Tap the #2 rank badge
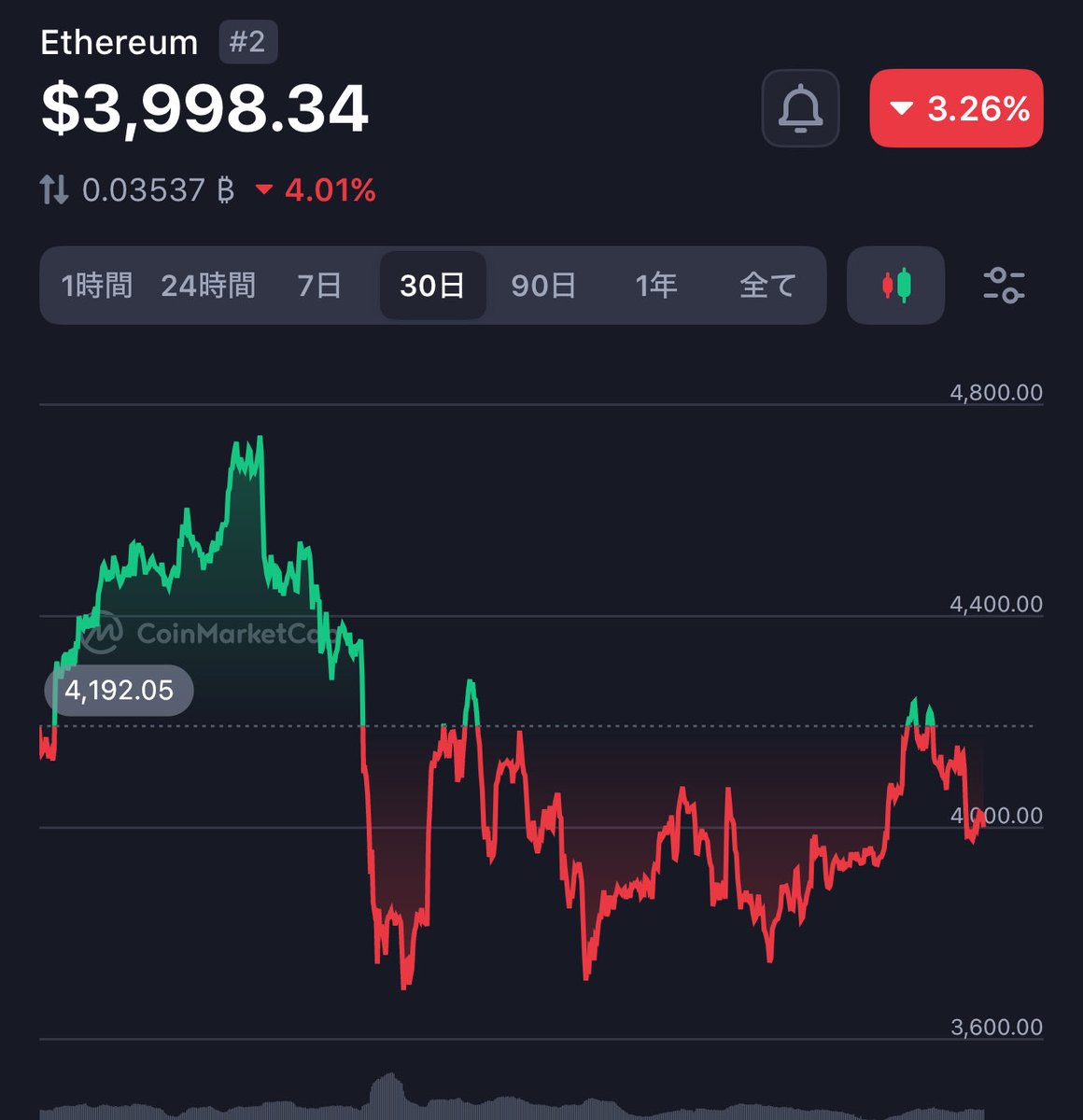 pyautogui.click(x=247, y=41)
